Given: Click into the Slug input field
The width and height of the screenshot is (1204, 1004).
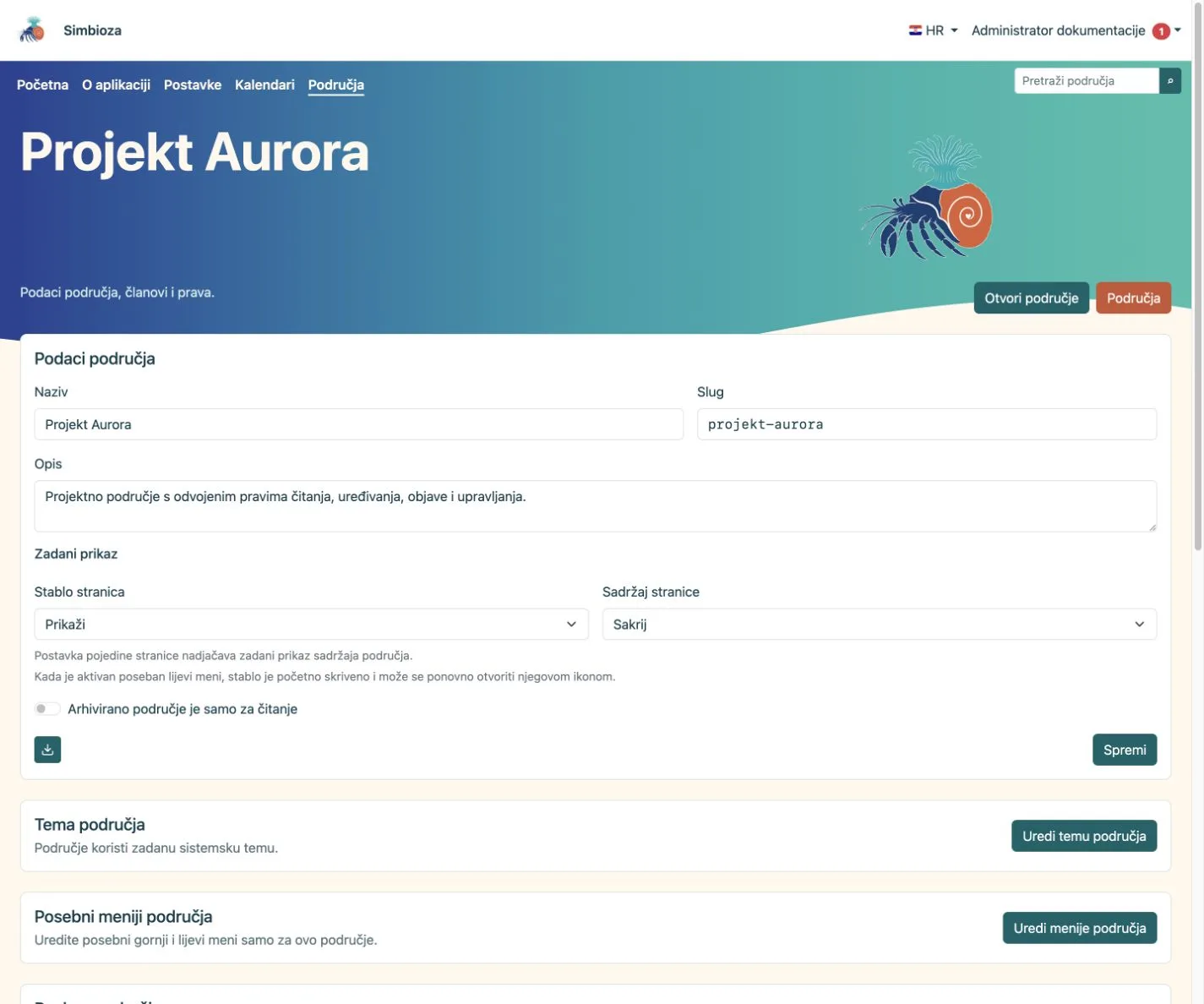Looking at the screenshot, I should 927,424.
